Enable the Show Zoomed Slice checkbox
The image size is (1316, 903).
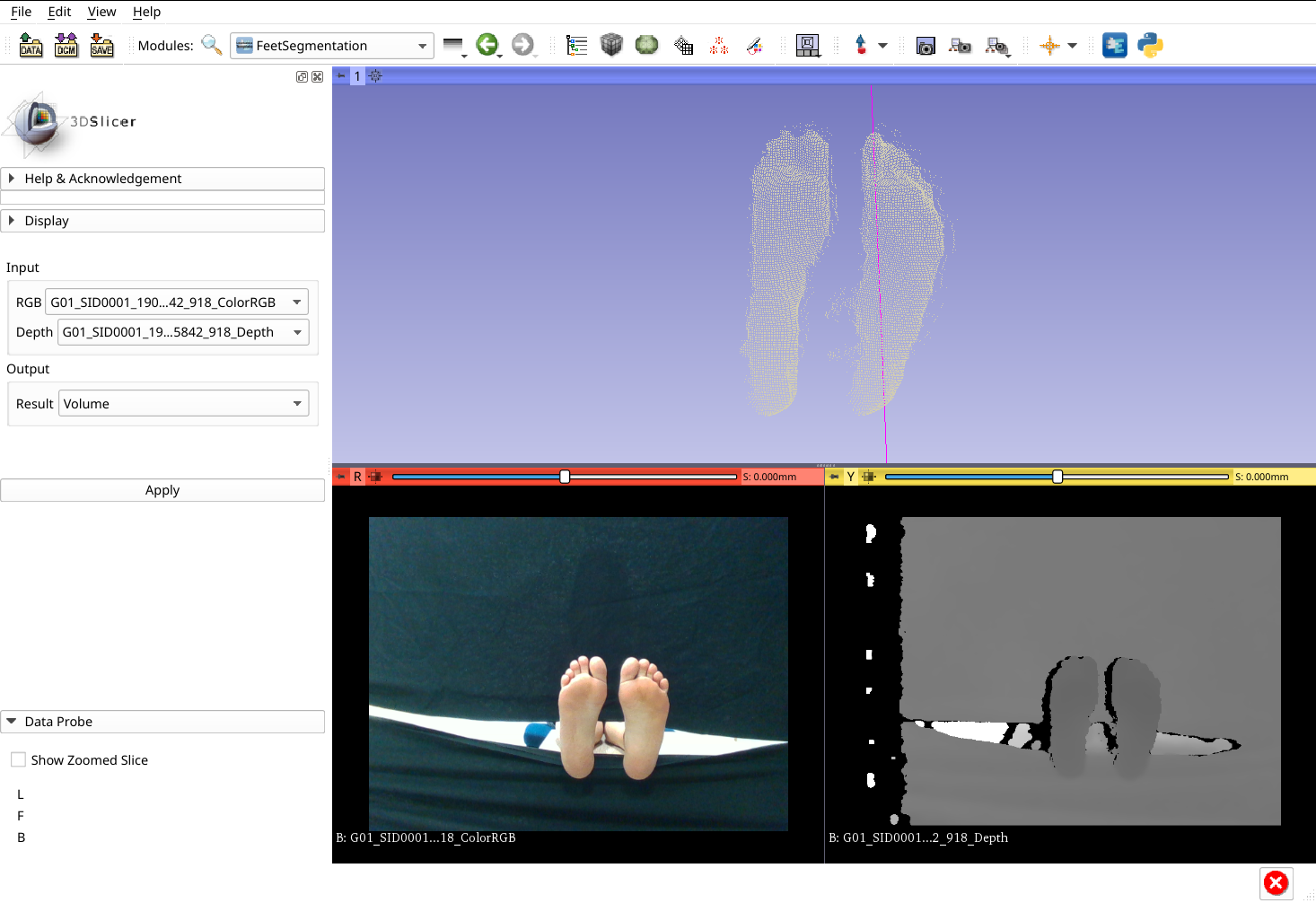pyautogui.click(x=18, y=759)
